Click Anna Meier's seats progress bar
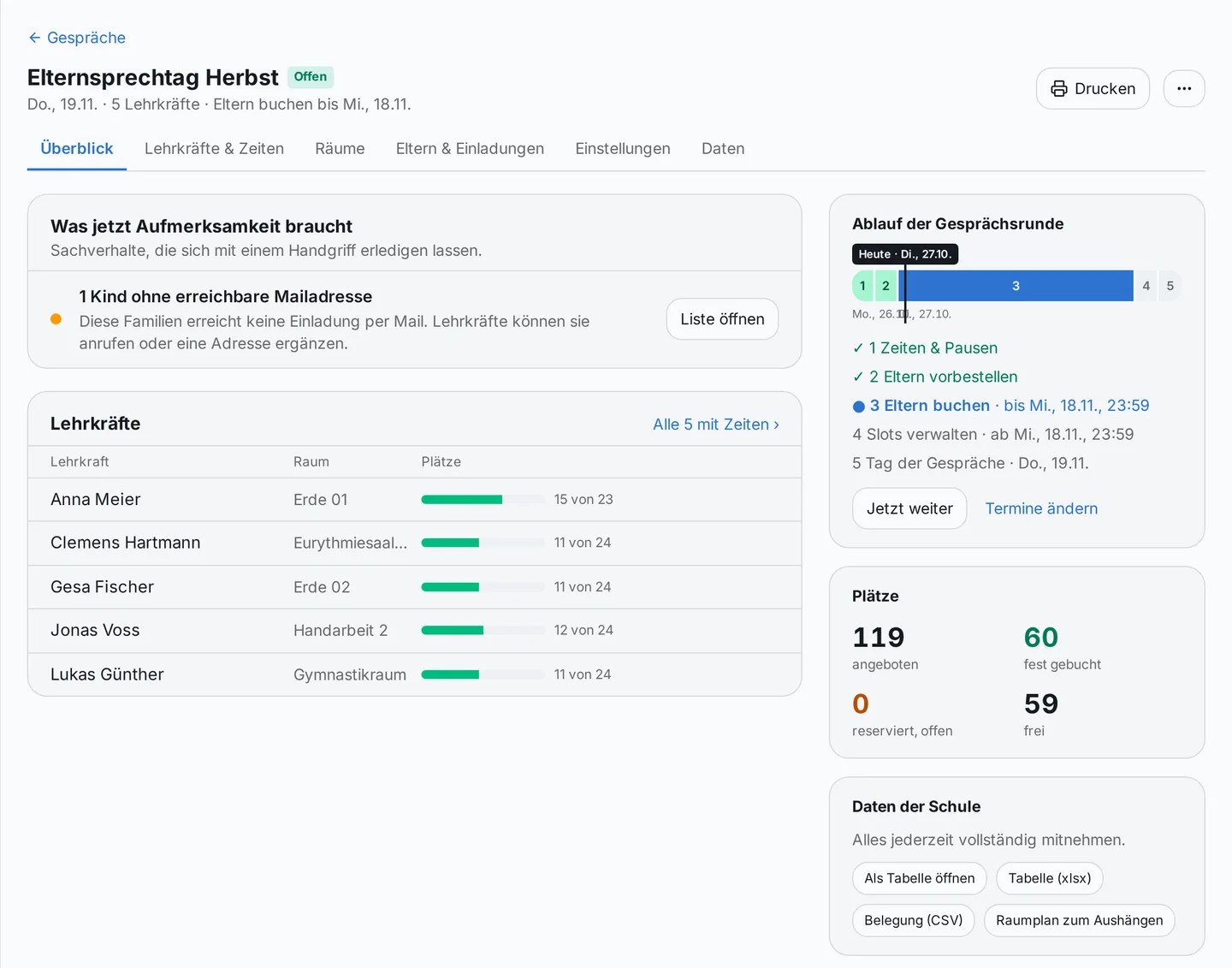Viewport: 1232px width, 968px height. tap(483, 499)
